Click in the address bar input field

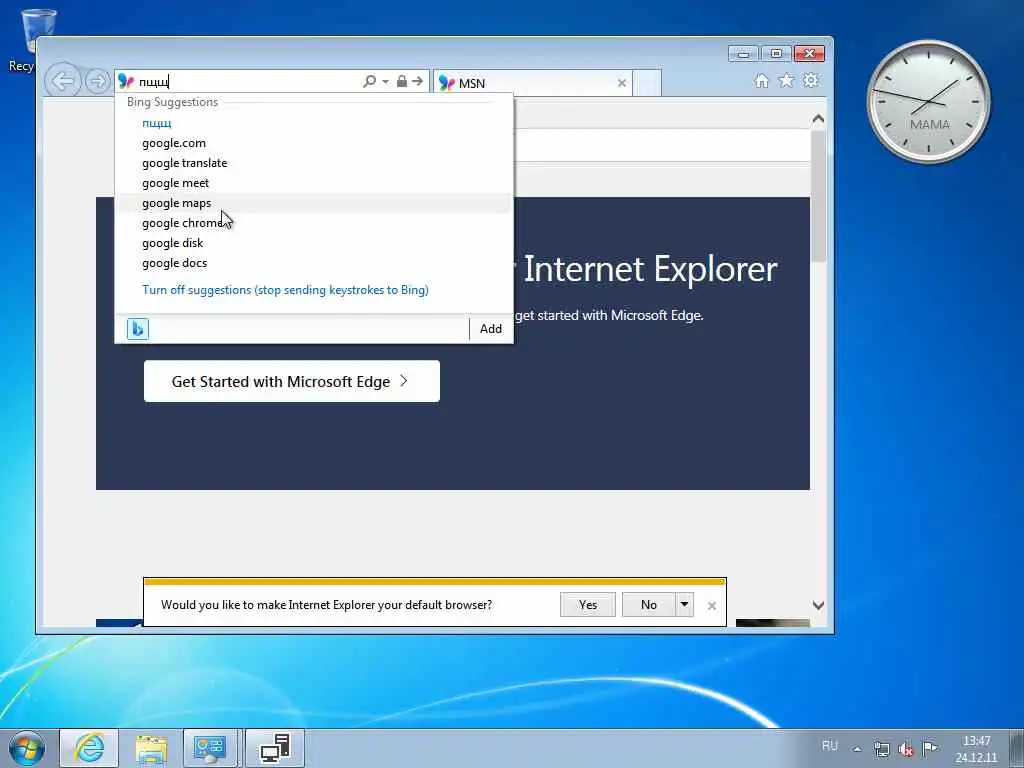click(x=248, y=82)
